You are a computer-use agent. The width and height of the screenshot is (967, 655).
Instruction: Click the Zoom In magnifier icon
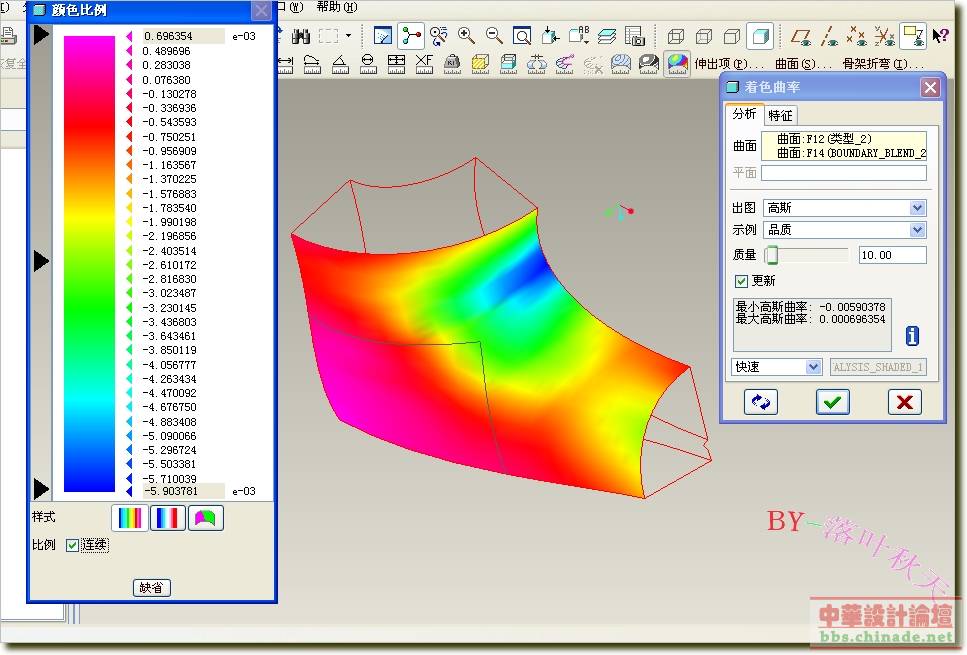click(466, 36)
